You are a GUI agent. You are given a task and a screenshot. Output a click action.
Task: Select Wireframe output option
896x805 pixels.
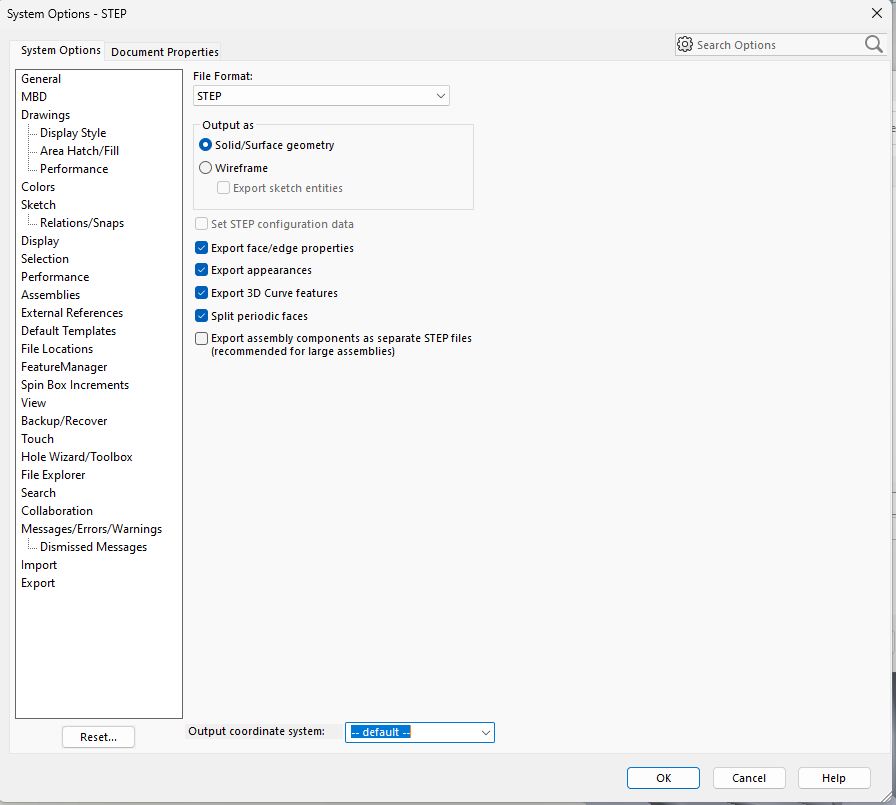[x=205, y=168]
